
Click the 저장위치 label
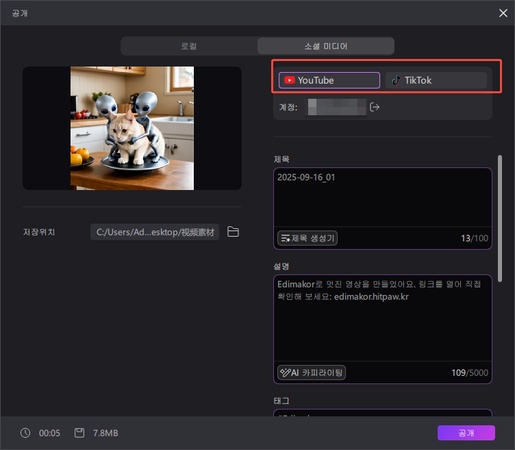click(39, 232)
